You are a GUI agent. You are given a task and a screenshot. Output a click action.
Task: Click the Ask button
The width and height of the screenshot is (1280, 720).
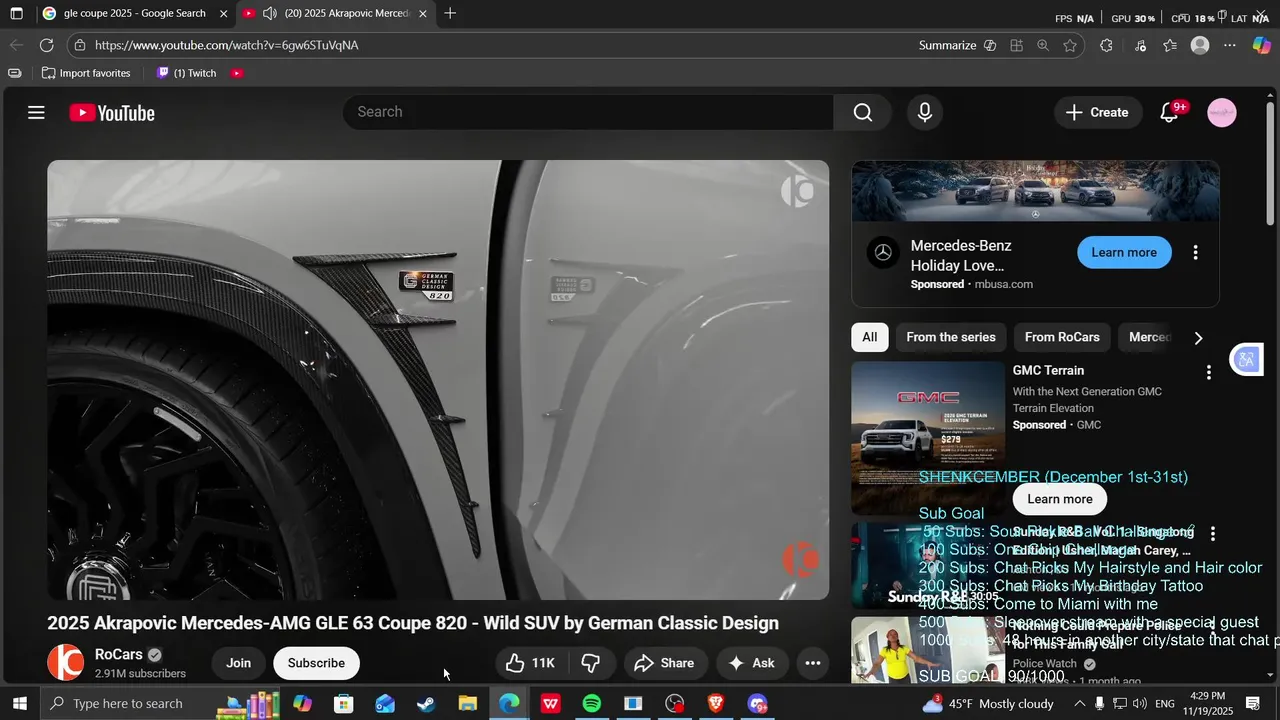pyautogui.click(x=752, y=663)
